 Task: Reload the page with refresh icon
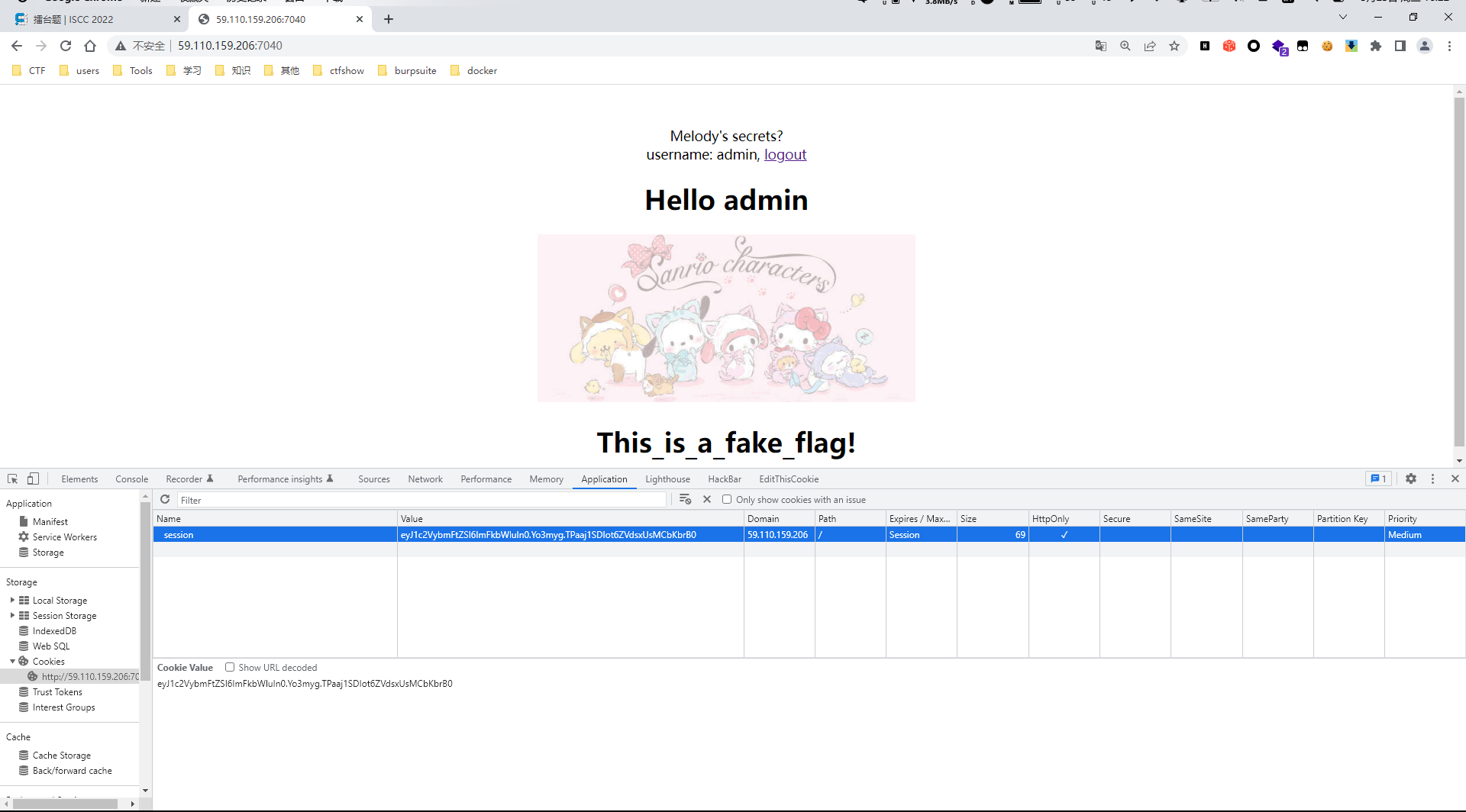66,46
